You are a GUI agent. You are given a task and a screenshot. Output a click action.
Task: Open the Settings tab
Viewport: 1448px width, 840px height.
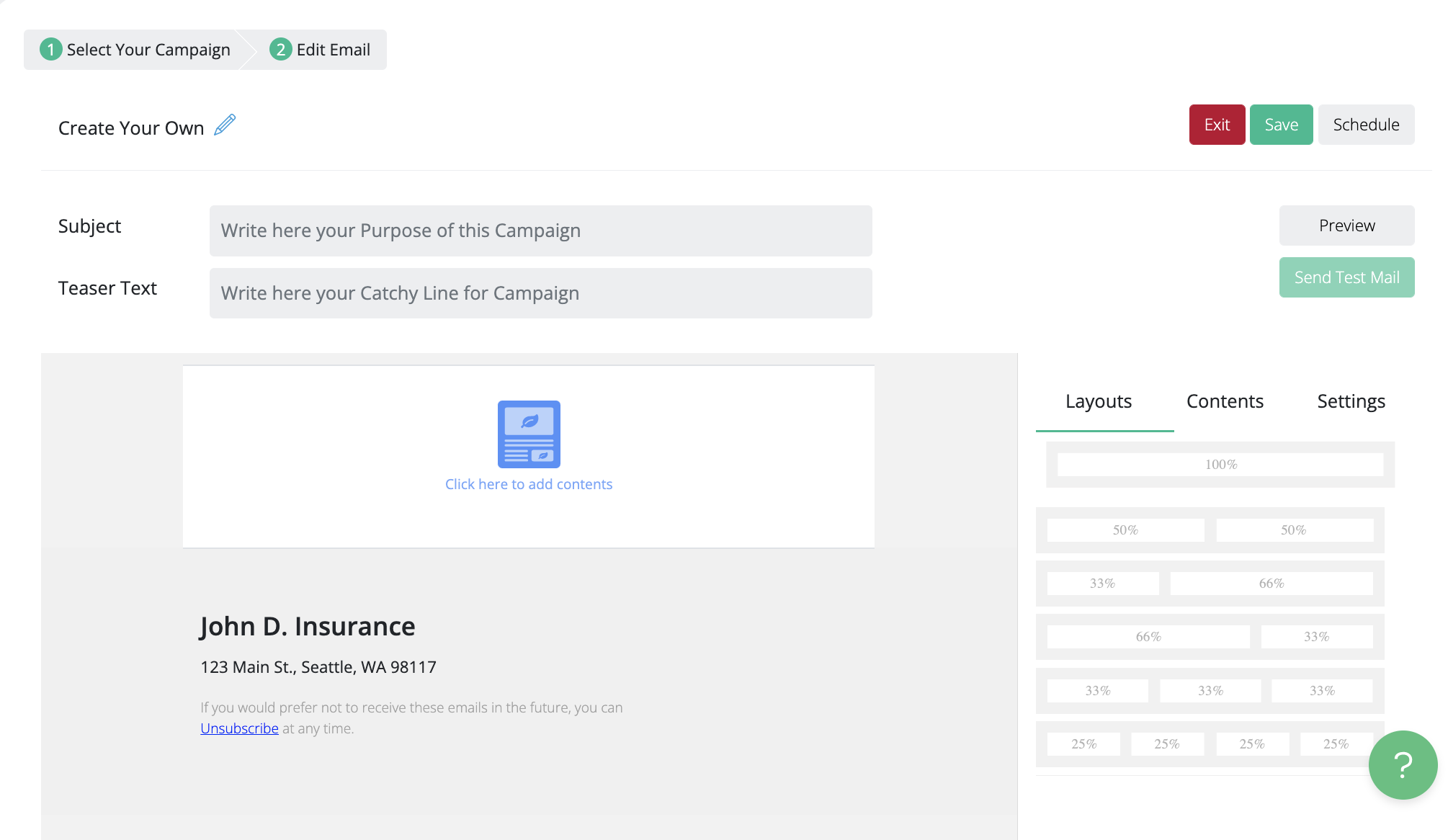(x=1351, y=401)
